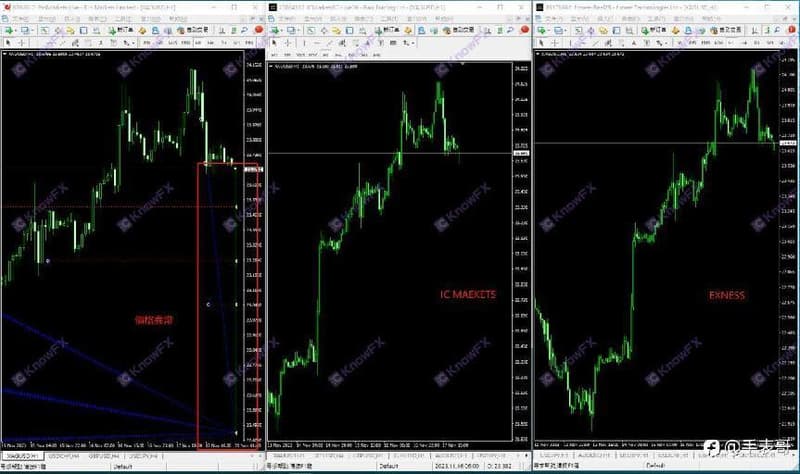Toggle H1 timeframe in left MT4 window
The image size is (800, 474).
[199, 42]
